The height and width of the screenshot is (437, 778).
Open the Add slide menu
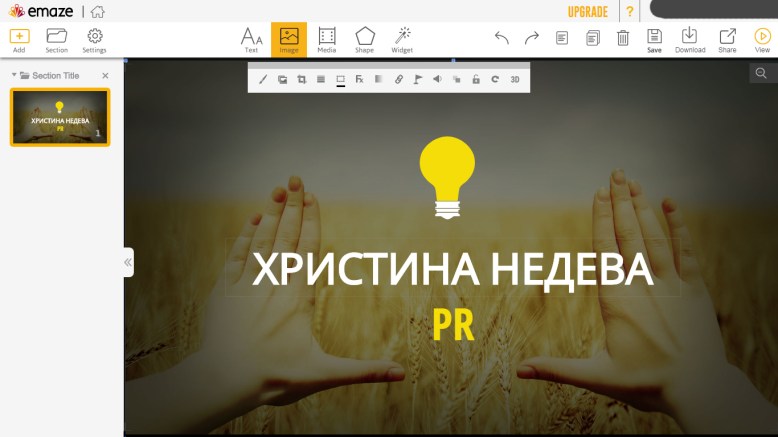(x=19, y=40)
